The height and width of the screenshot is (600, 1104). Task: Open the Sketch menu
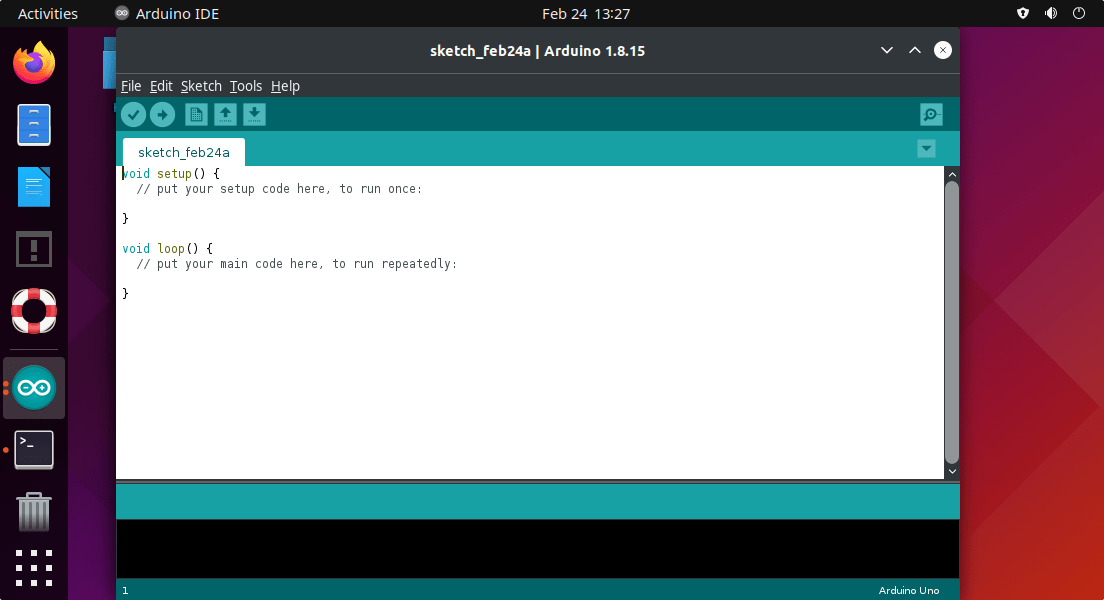[x=201, y=86]
